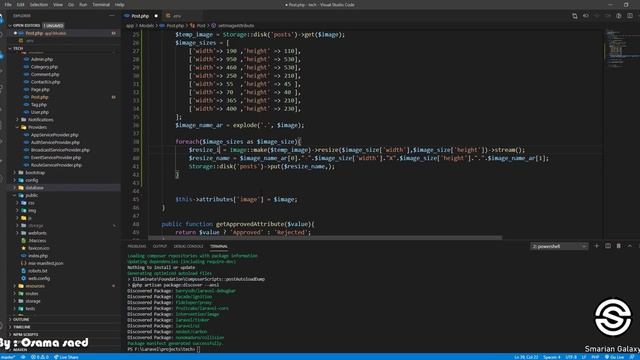Open the powershell terminal selector dropdown
Viewport: 640px width, 360px height.
559,246
